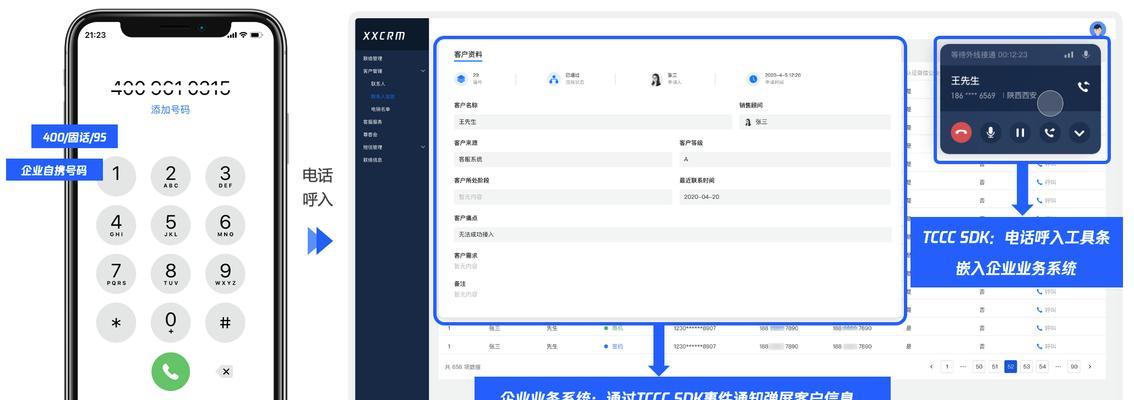Click 客户痛点 field 无法成功接入
The image size is (1134, 400).
[673, 234]
